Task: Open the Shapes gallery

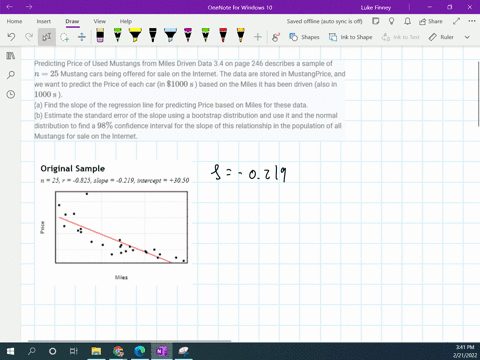Action: [304, 37]
